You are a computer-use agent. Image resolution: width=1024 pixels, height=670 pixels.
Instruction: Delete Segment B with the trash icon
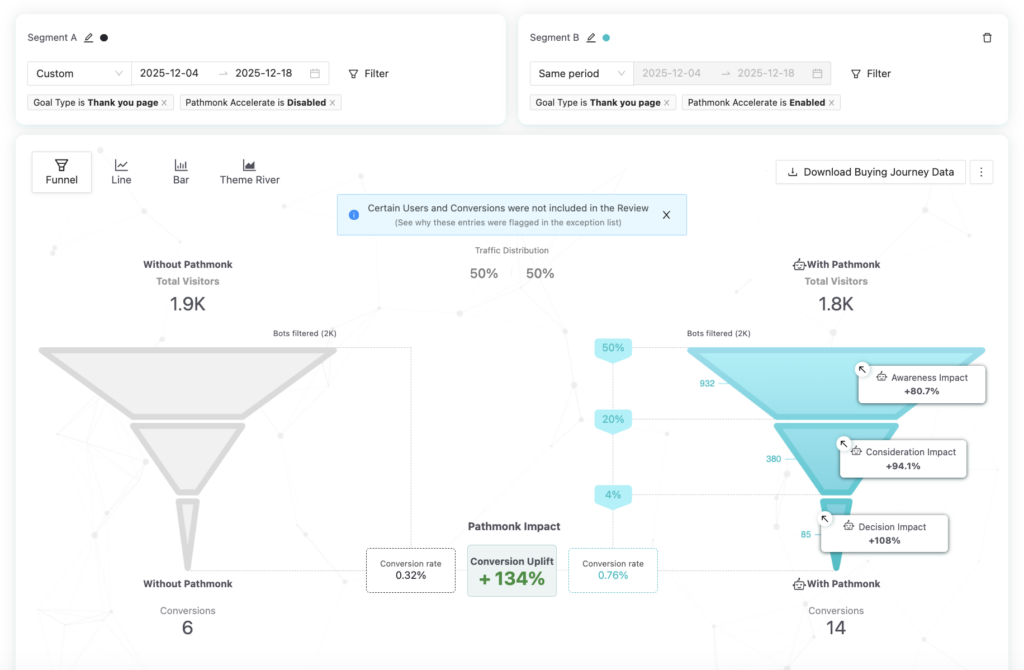pyautogui.click(x=987, y=38)
